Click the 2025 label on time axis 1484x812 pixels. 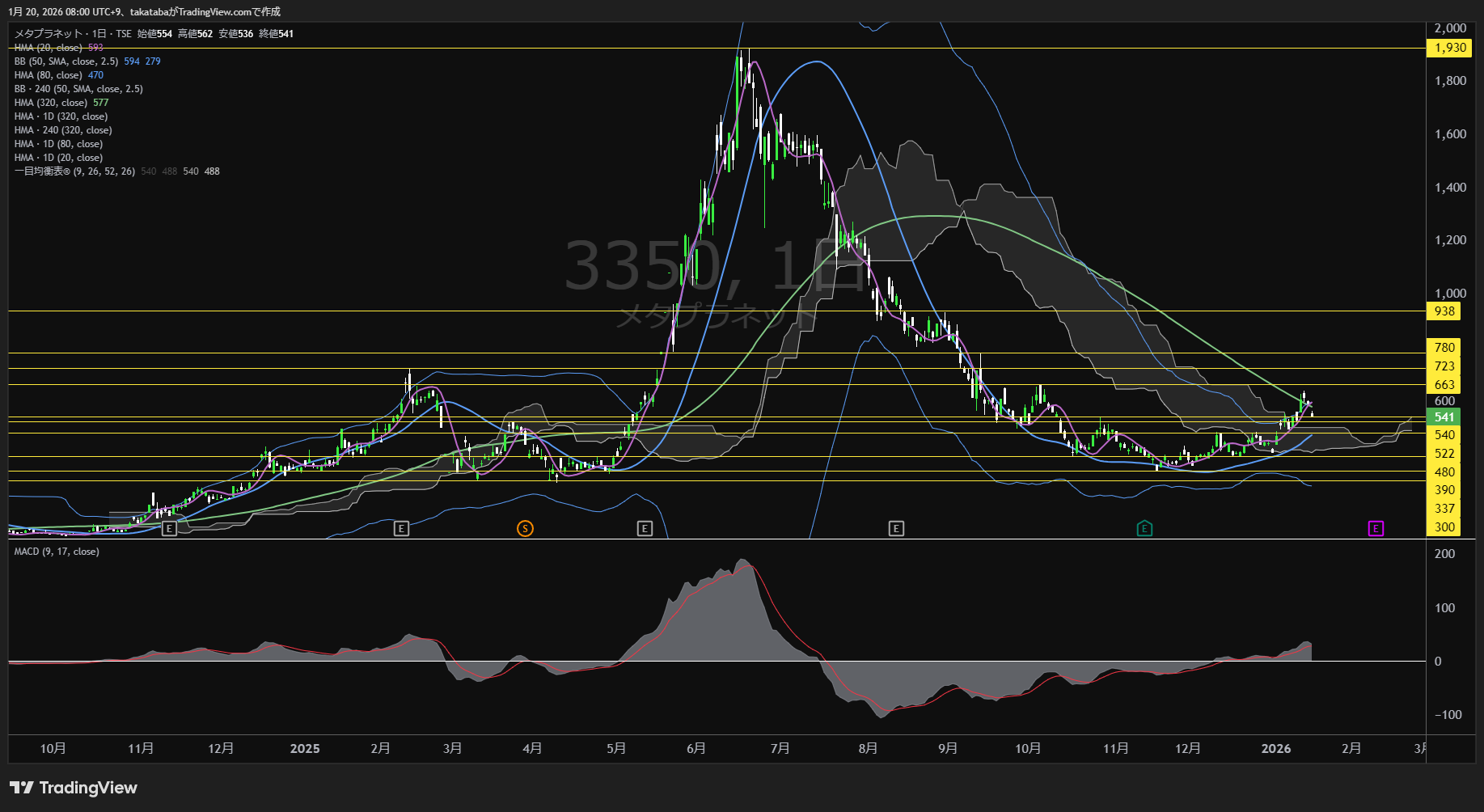305,749
